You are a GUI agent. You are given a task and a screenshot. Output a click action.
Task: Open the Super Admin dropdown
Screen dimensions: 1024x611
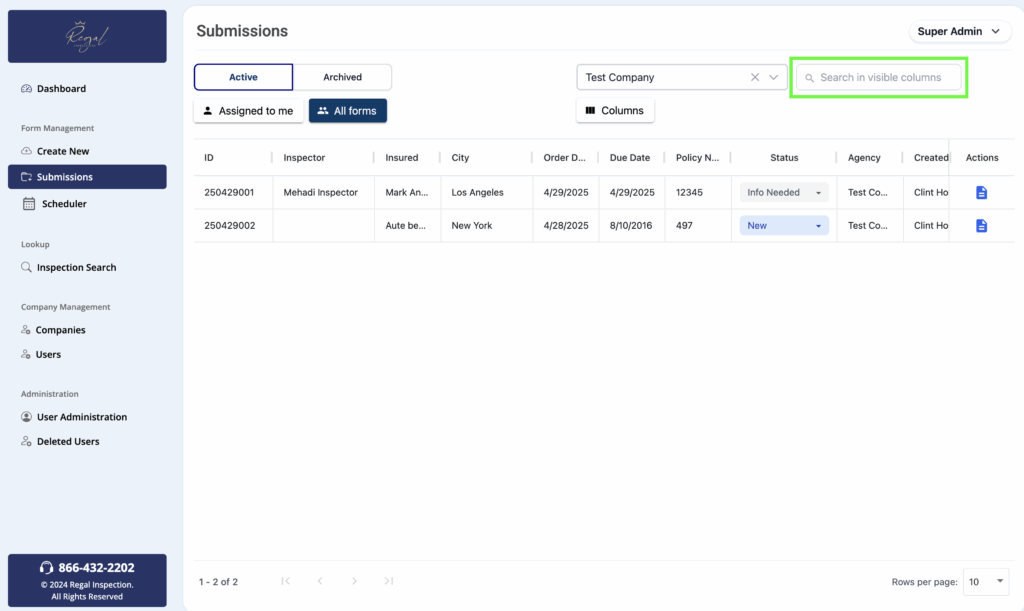[957, 32]
